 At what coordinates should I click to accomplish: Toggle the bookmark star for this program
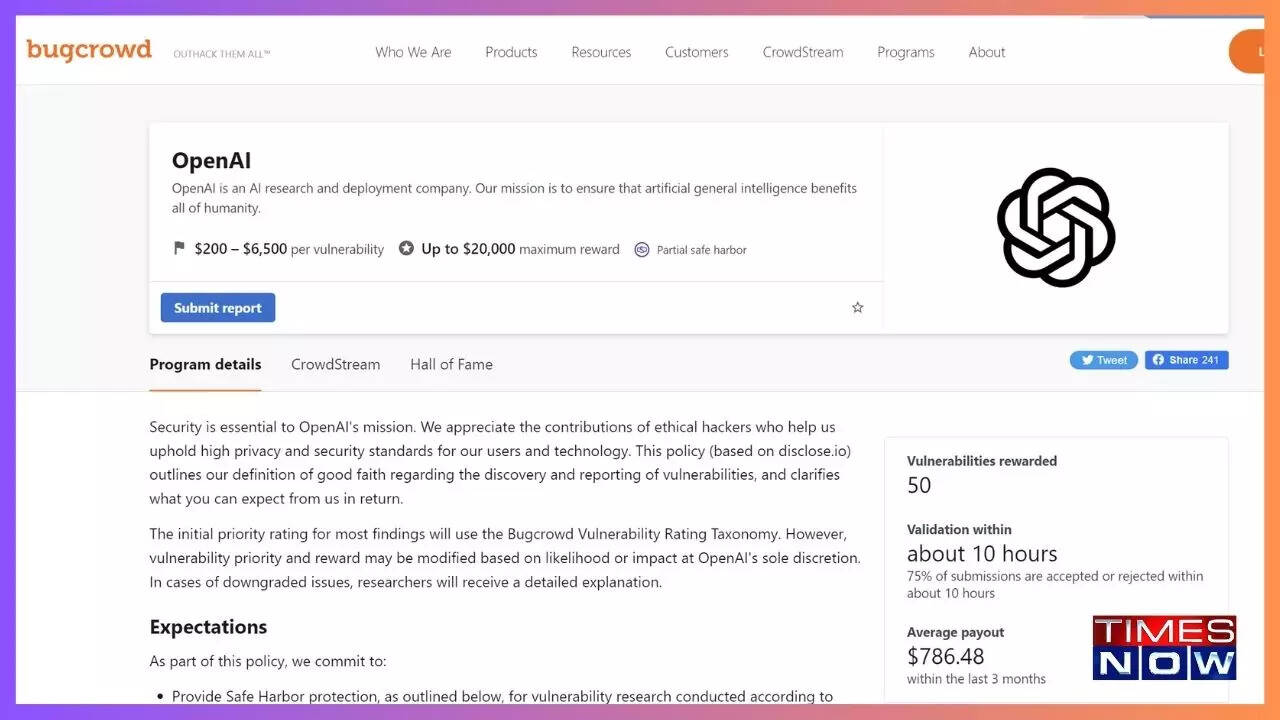(x=857, y=308)
